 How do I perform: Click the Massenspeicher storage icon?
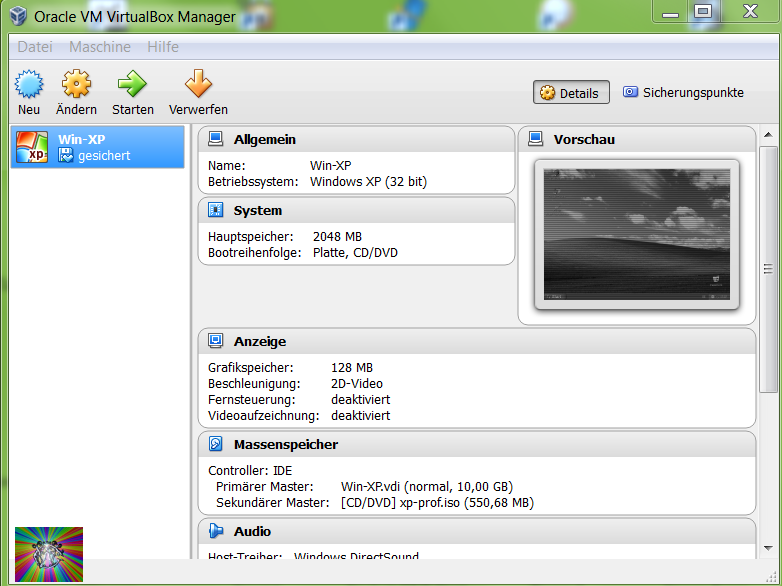tap(216, 444)
